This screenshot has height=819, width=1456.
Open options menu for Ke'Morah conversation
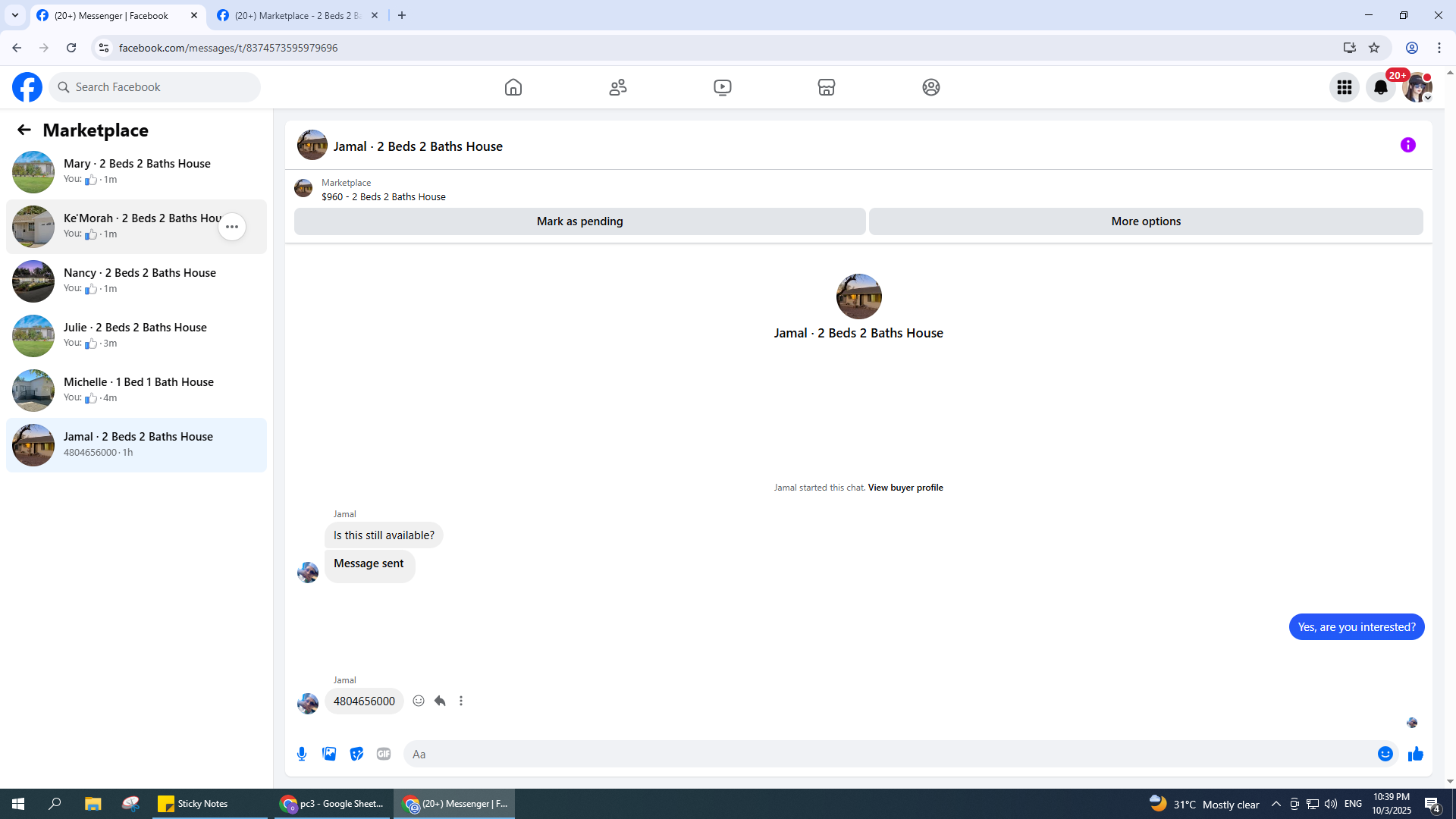click(x=232, y=227)
